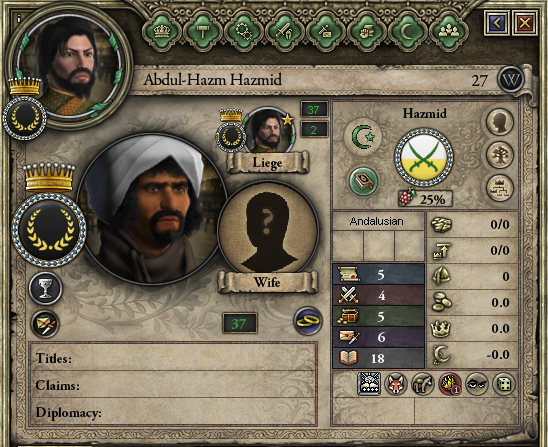Image resolution: width=548 pixels, height=447 pixels.
Task: Click the marriage rings icon
Action: point(308,321)
